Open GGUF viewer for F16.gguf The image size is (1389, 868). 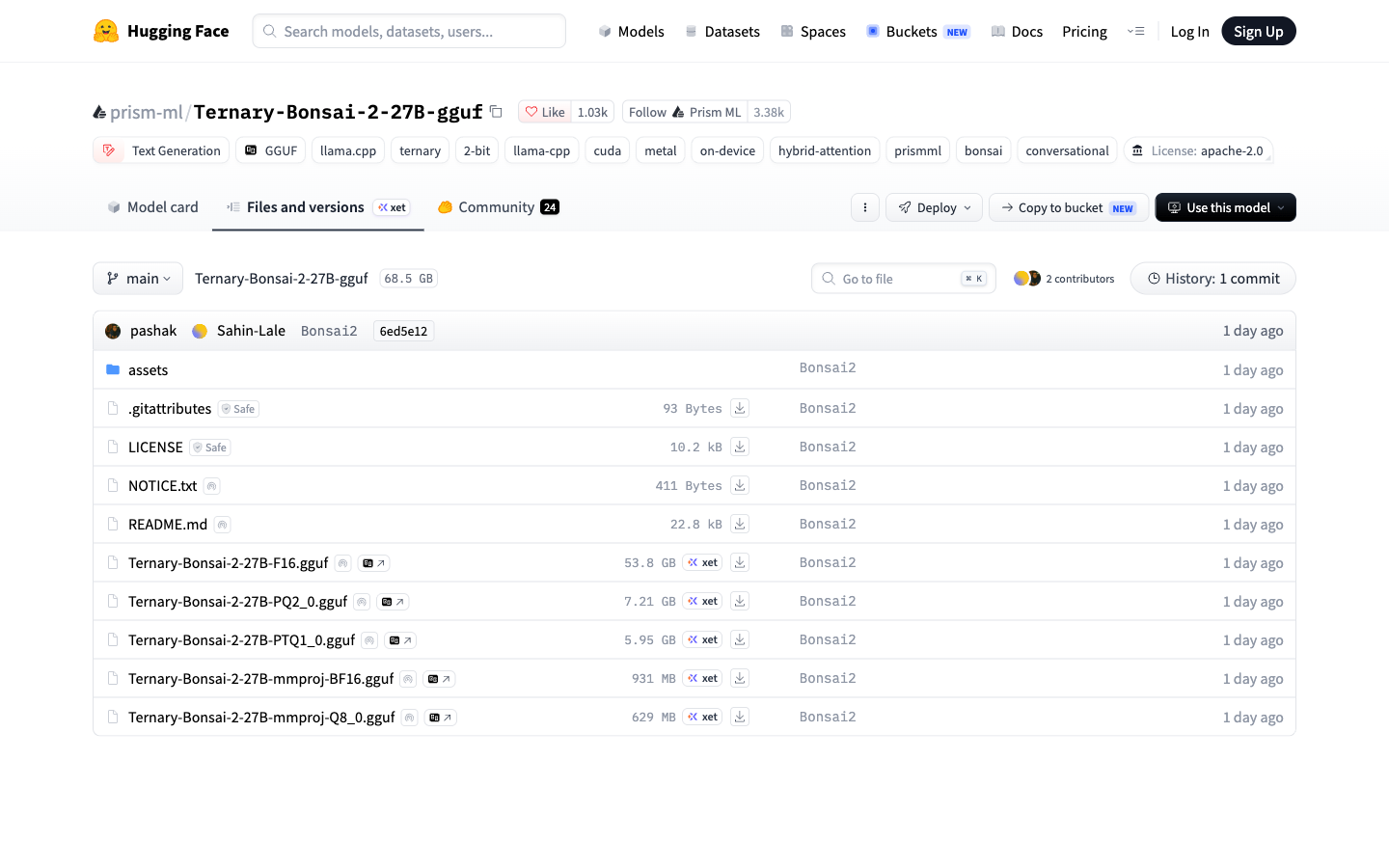(x=374, y=563)
